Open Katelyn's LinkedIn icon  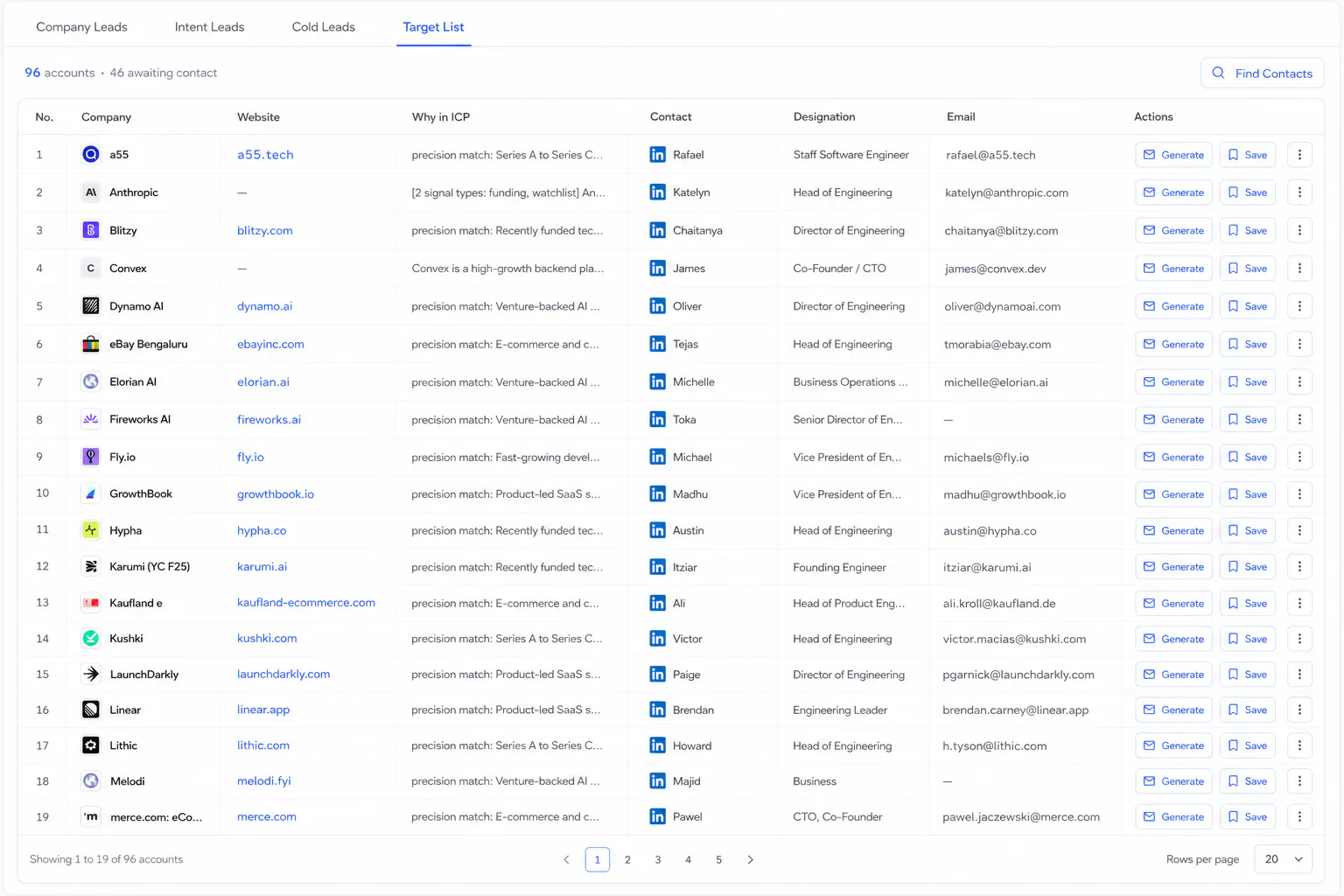click(x=657, y=192)
